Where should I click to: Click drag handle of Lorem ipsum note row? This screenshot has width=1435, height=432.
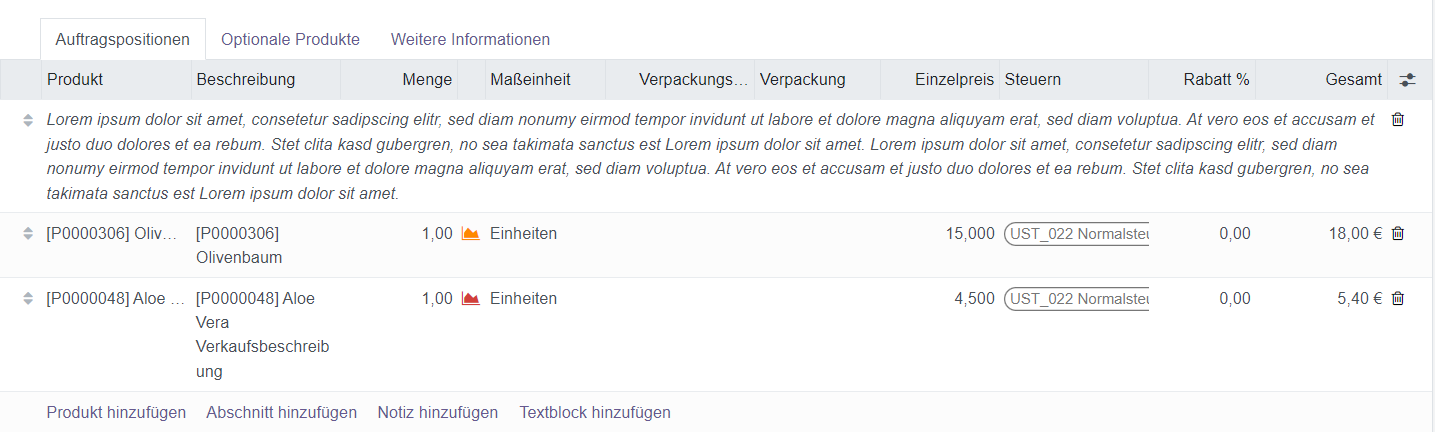click(x=28, y=120)
